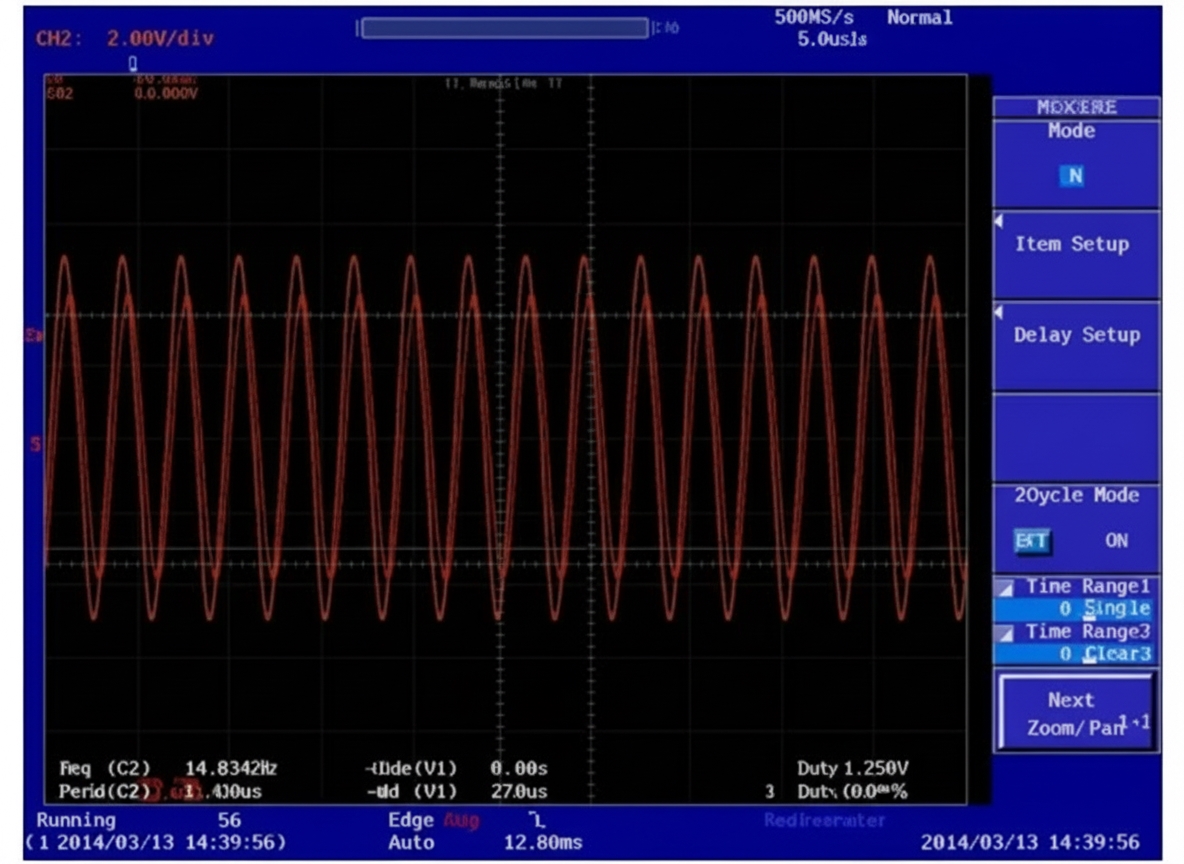Viewport: 1184px width, 864px height.
Task: Click the horizontal memory position bar at top
Action: click(504, 28)
